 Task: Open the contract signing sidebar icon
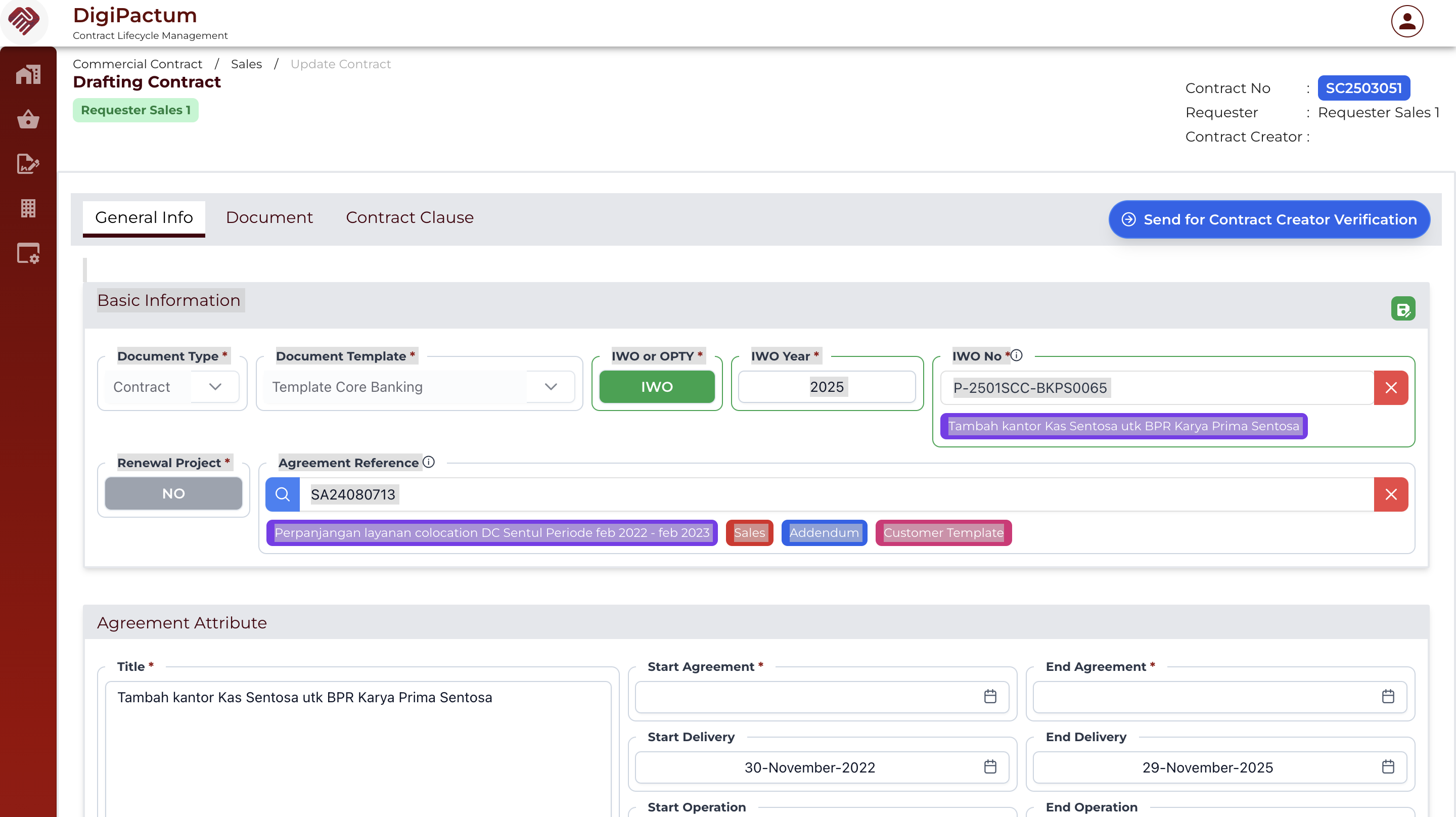(x=28, y=164)
